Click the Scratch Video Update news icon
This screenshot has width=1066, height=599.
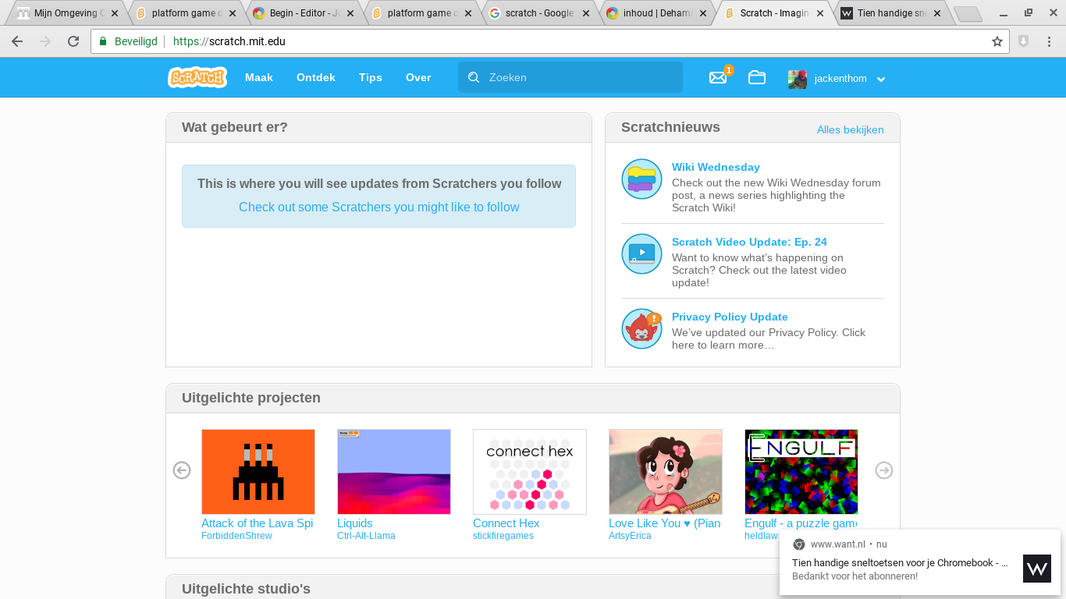(x=642, y=254)
